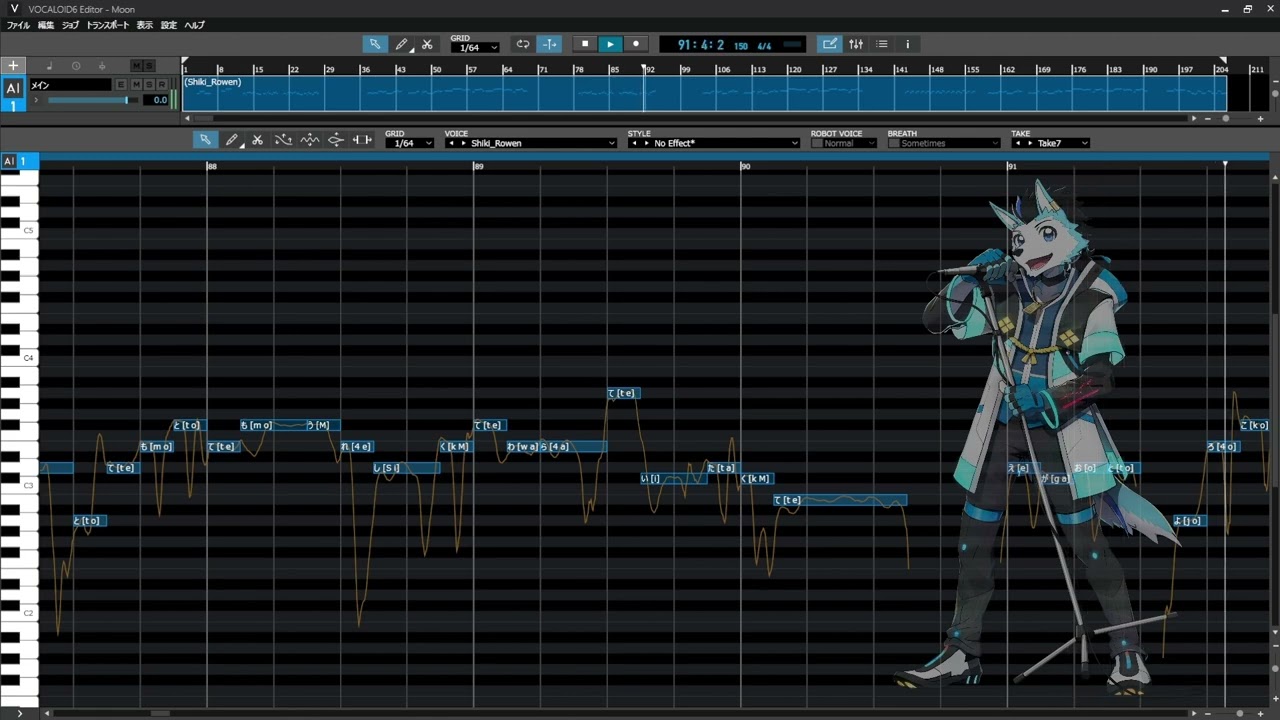
Task: Open the list view icon
Action: click(882, 44)
